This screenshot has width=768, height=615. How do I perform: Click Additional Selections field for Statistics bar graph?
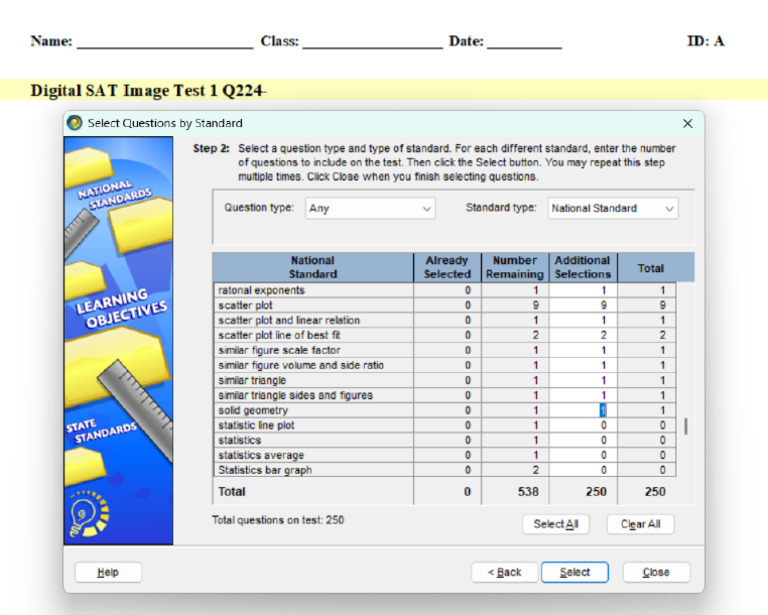[x=583, y=470]
